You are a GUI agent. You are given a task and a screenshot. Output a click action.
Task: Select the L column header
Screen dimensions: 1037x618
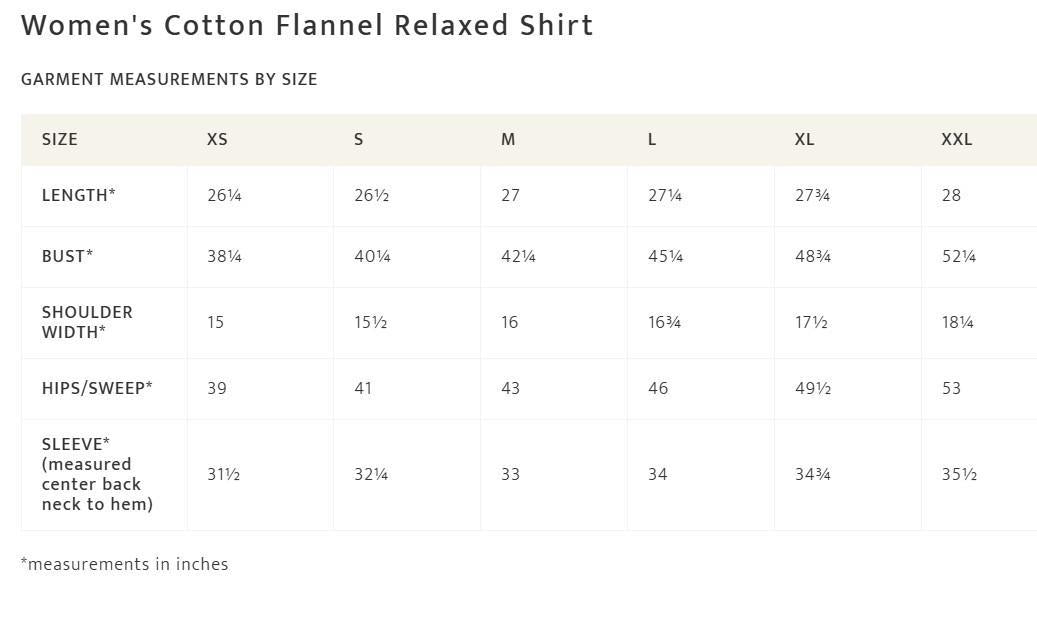point(652,140)
